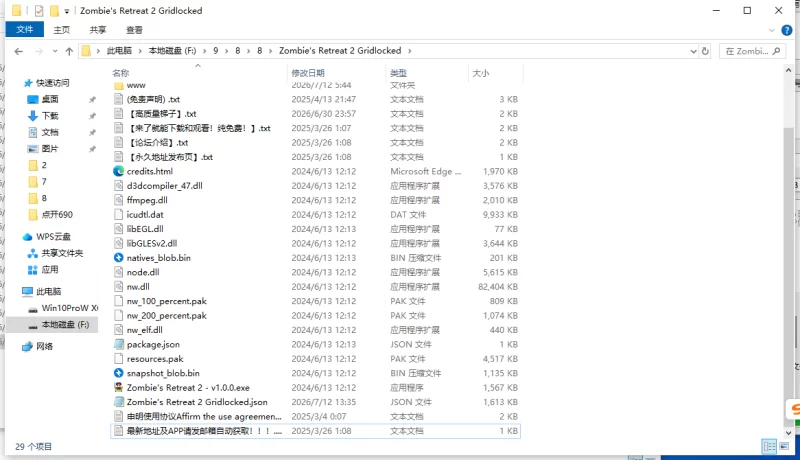The image size is (800, 460).
Task: Select the natives_blob.bin archive icon
Action: click(118, 258)
